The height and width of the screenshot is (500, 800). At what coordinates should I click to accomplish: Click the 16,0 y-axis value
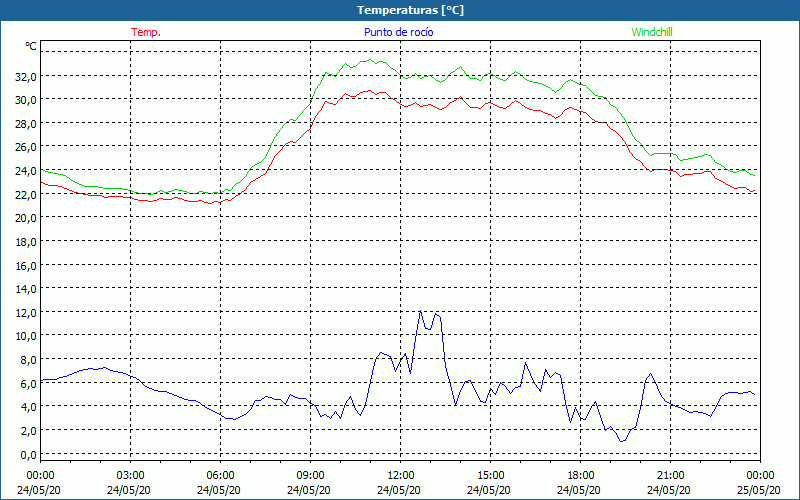tap(26, 266)
